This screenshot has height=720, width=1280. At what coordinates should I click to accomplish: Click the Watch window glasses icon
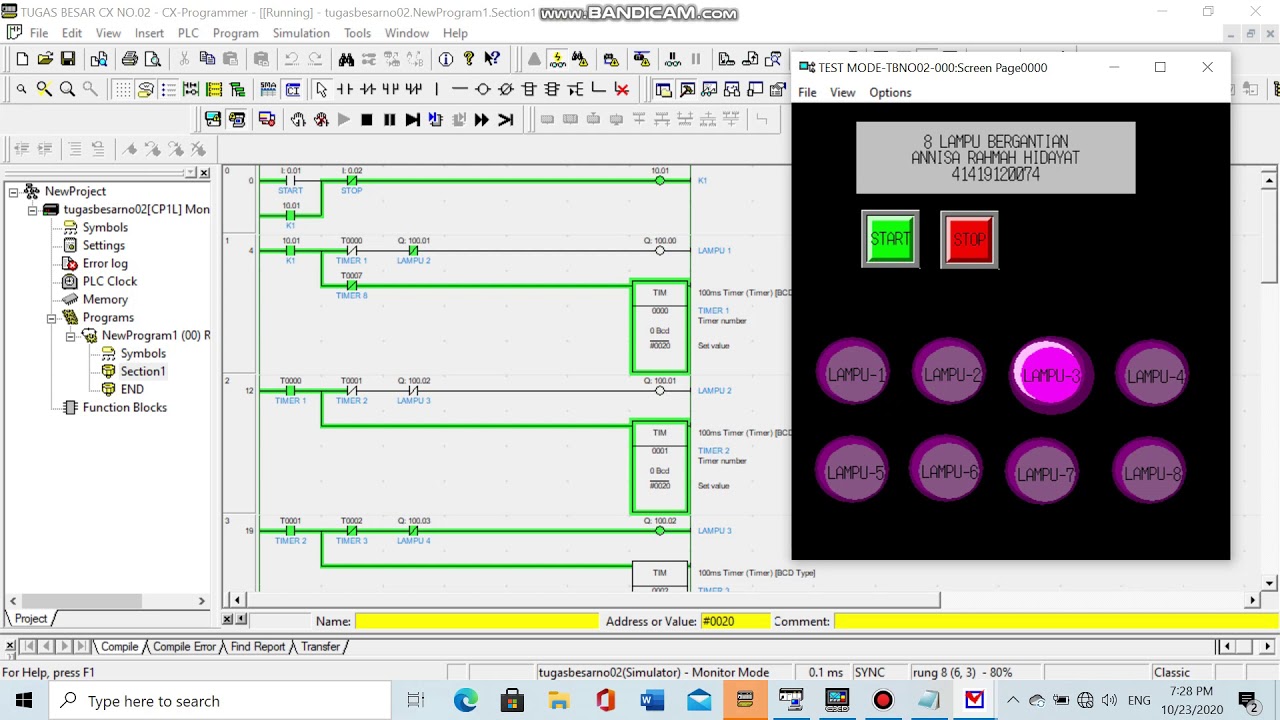point(709,89)
